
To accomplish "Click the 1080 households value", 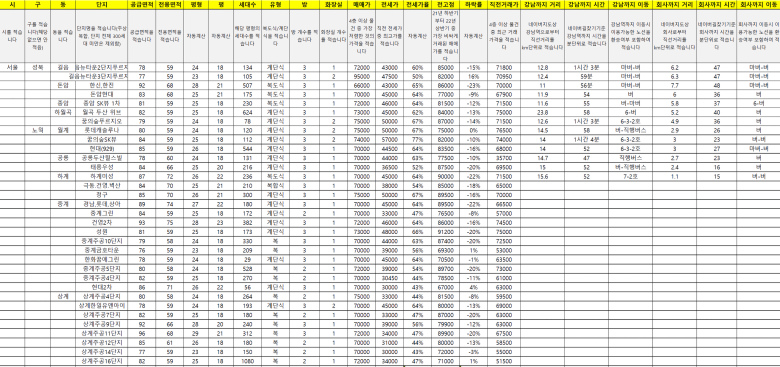I will pos(247,361).
